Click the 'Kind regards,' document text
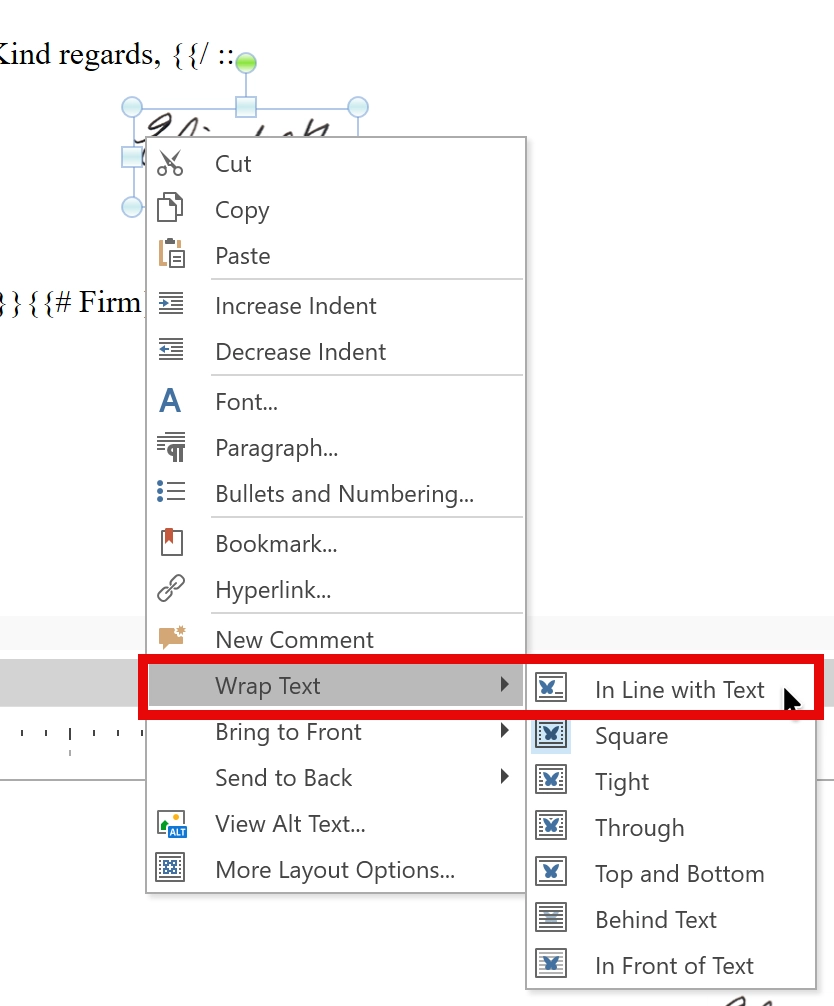Screen dimensions: 834x1006 (80, 54)
